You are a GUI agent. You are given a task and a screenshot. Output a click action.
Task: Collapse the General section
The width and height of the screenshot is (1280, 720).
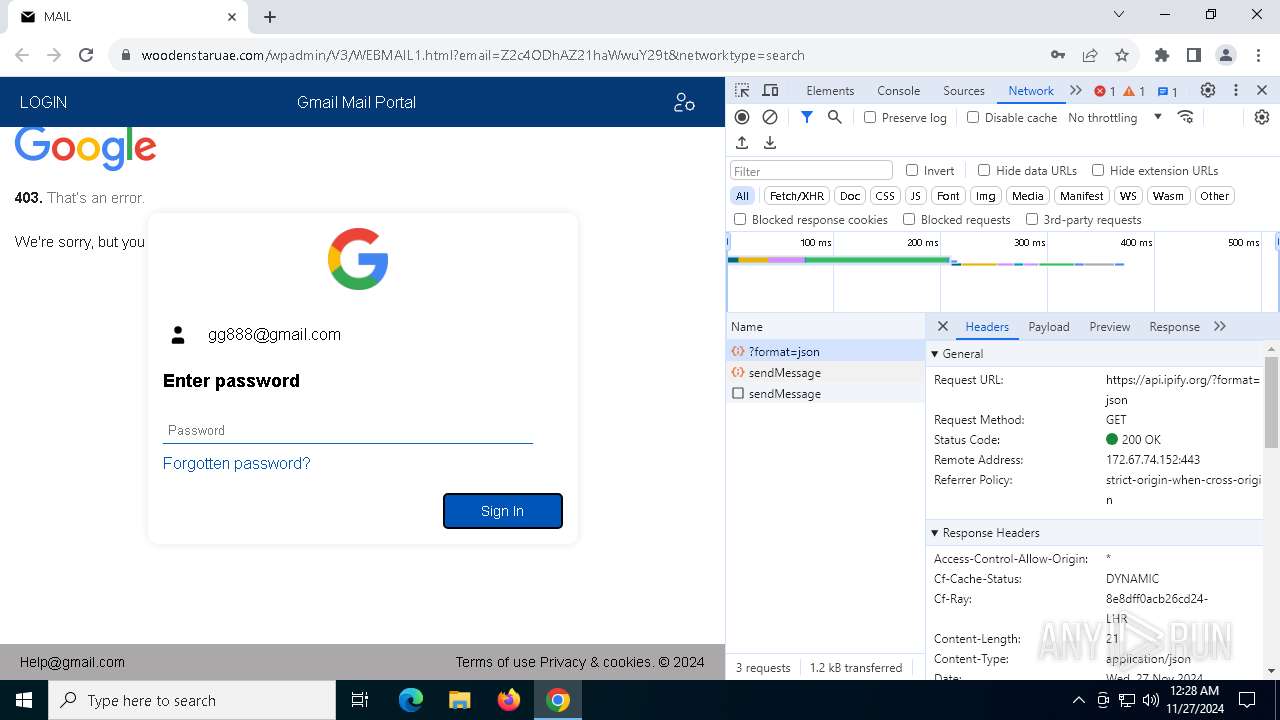click(935, 353)
